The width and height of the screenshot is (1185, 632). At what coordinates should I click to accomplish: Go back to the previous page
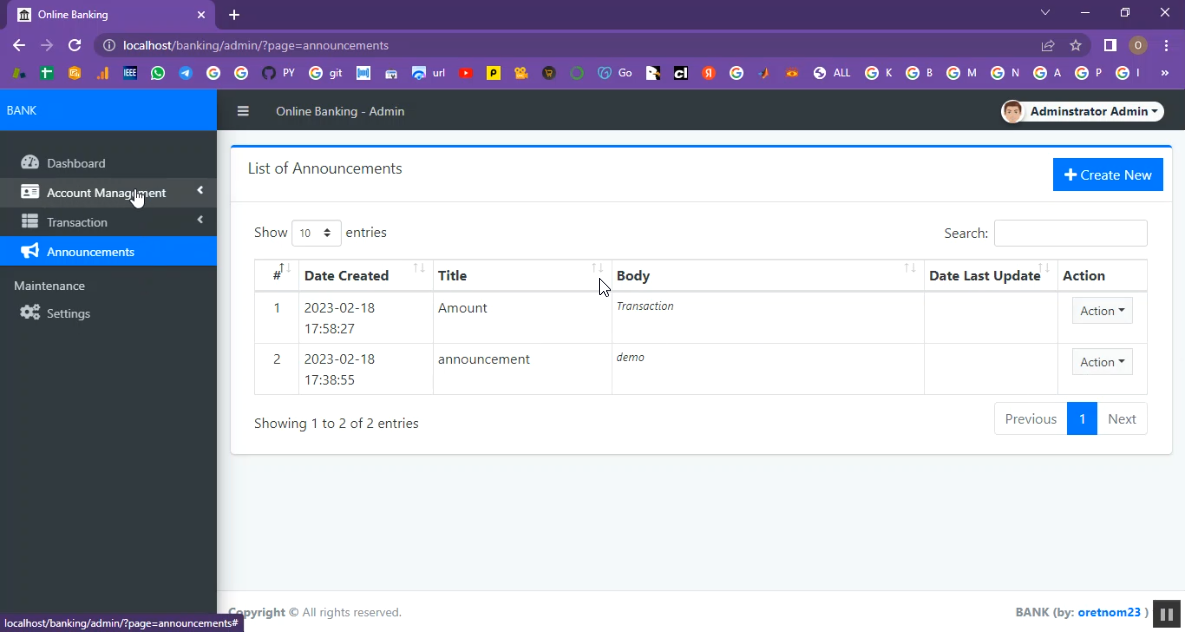pyautogui.click(x=19, y=45)
